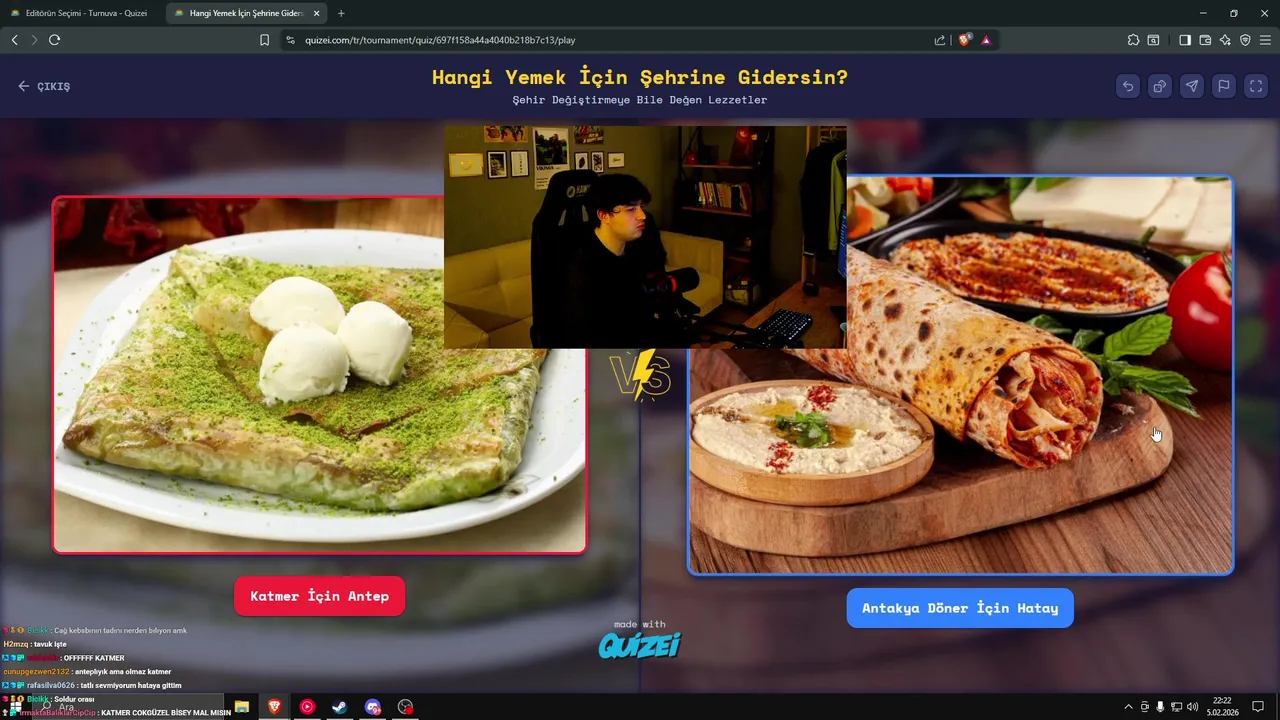Viewport: 1280px width, 720px height.
Task: Click the title 'Hangi Yemek İçin Şehrine Gidersin?'
Action: click(x=640, y=77)
